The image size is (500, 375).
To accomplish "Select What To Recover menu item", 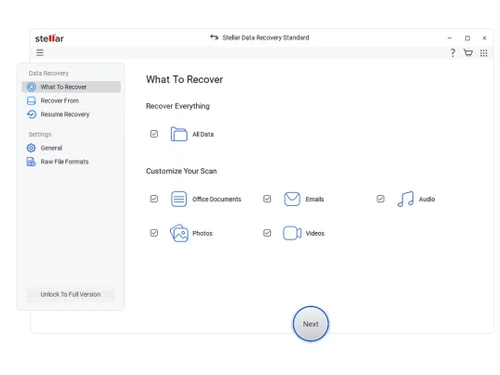I will [x=71, y=87].
